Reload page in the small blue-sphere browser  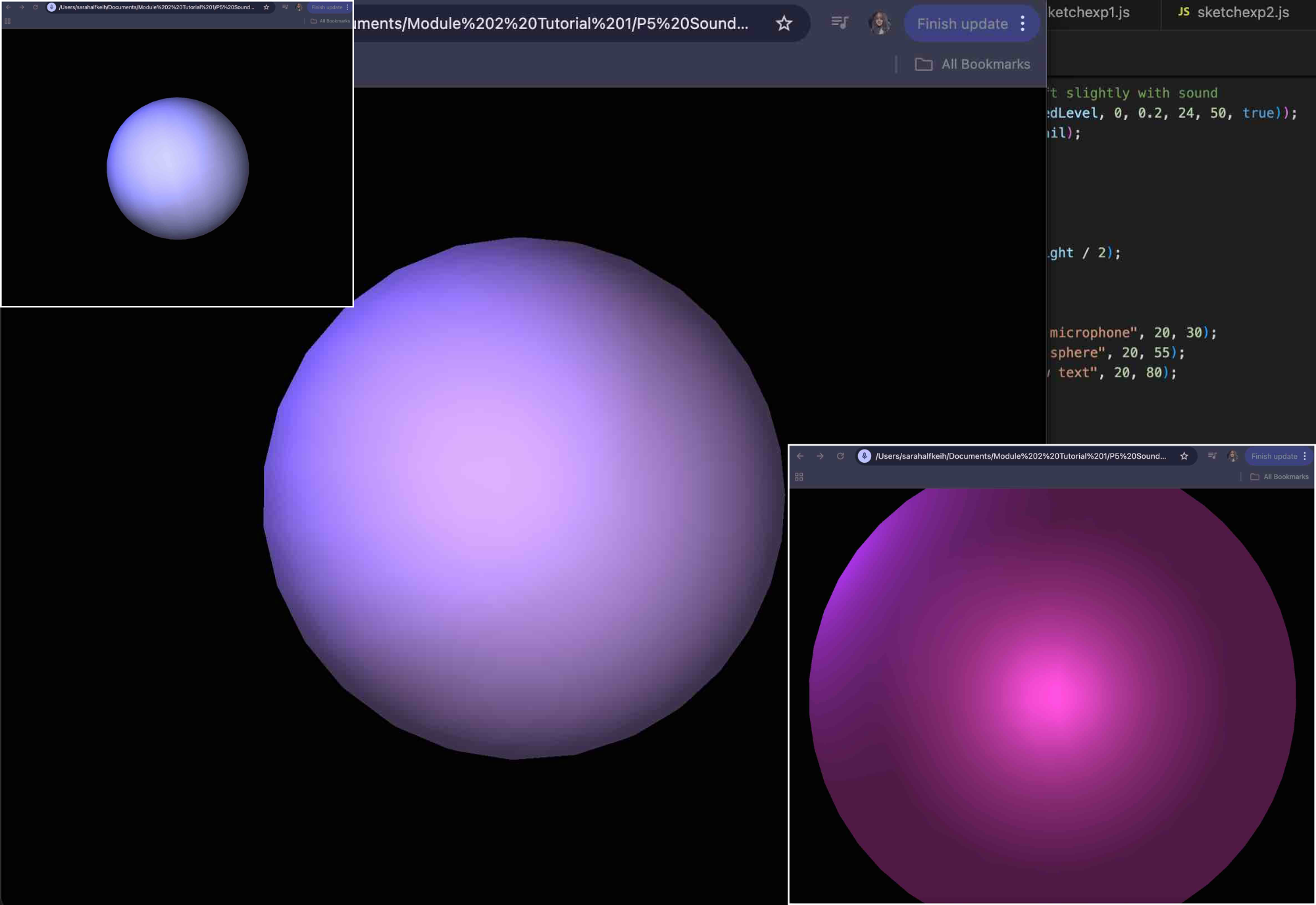pyautogui.click(x=36, y=7)
